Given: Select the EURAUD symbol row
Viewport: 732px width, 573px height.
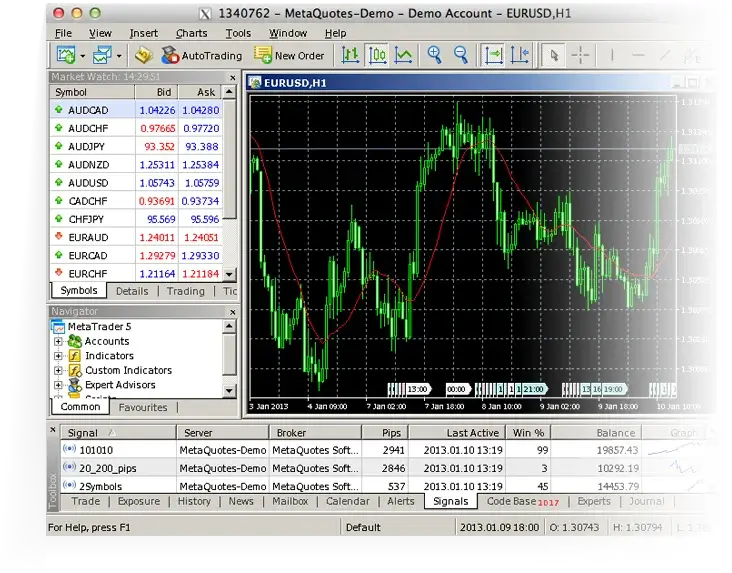Looking at the screenshot, I should [88, 238].
